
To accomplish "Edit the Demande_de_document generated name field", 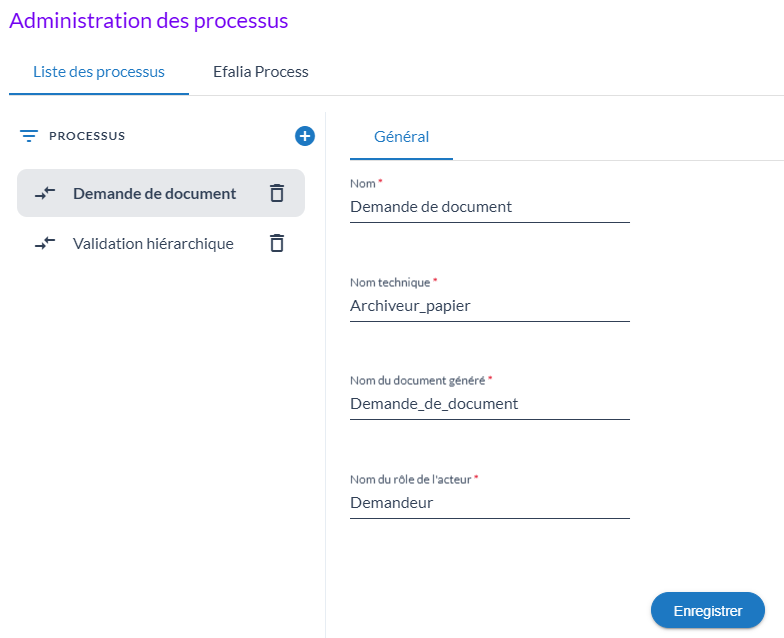I will pyautogui.click(x=489, y=404).
